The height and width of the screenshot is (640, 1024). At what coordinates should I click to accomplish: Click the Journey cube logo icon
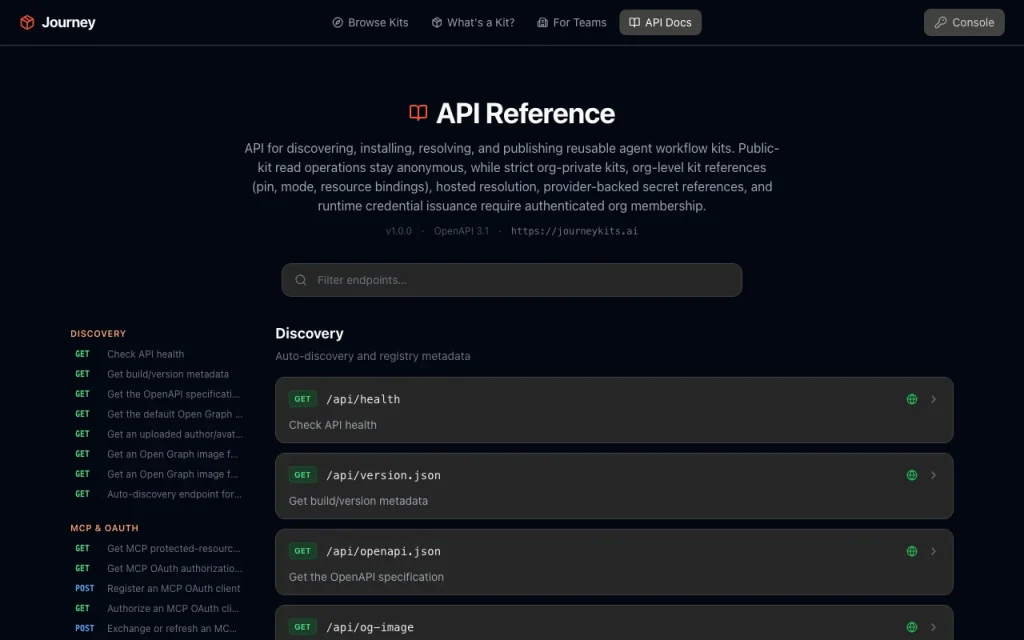coord(27,22)
